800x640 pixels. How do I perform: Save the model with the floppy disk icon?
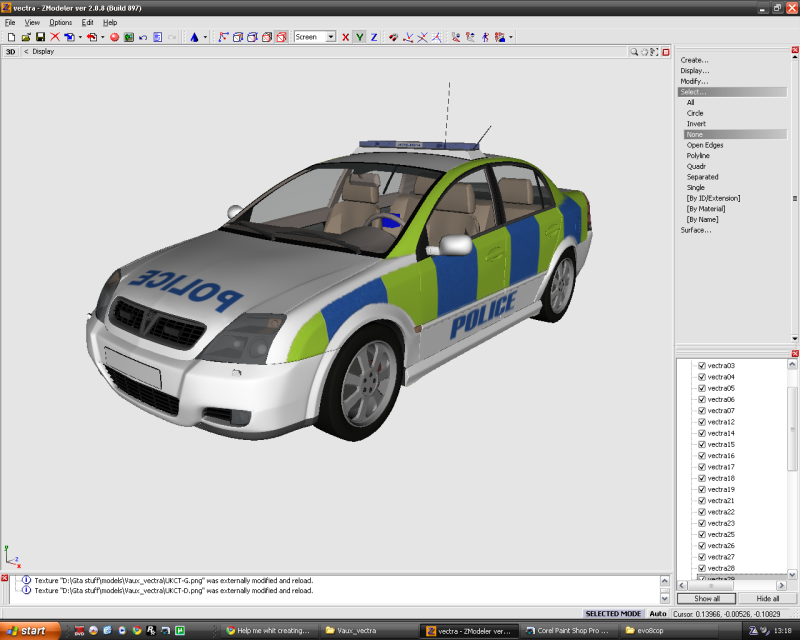pyautogui.click(x=40, y=37)
